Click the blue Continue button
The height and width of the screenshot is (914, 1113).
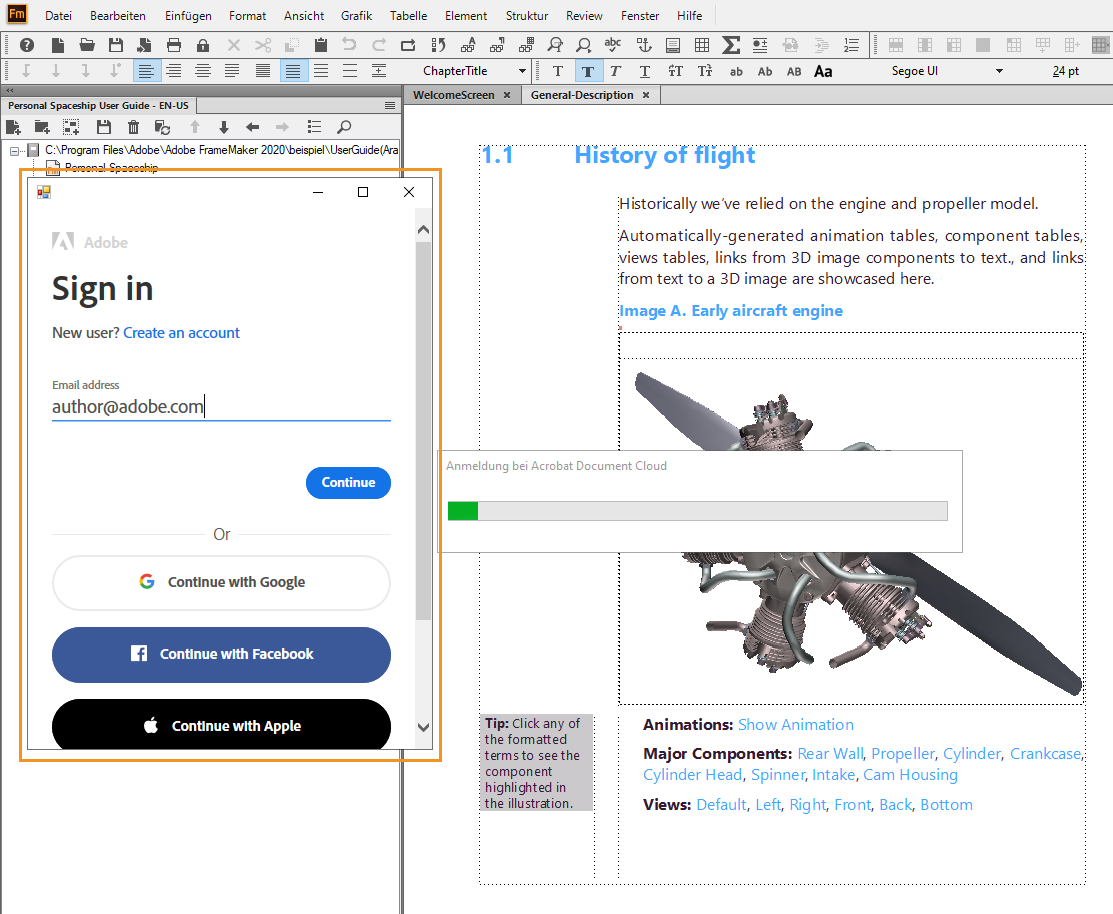coord(348,482)
